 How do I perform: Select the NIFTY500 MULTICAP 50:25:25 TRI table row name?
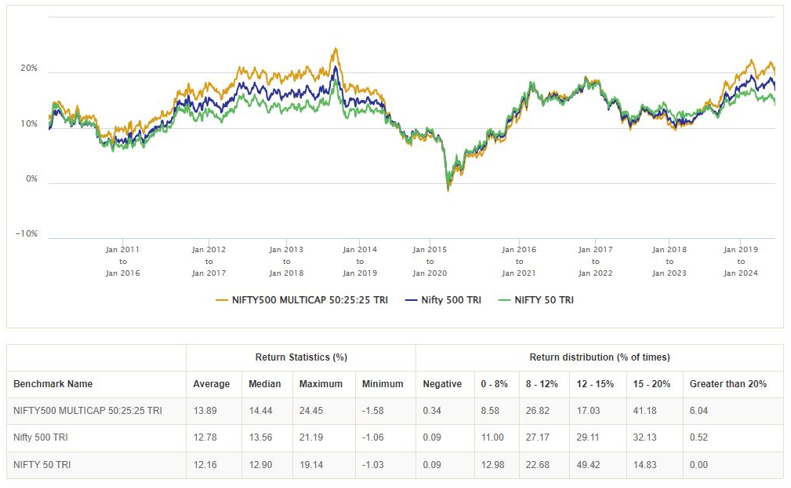pyautogui.click(x=88, y=411)
